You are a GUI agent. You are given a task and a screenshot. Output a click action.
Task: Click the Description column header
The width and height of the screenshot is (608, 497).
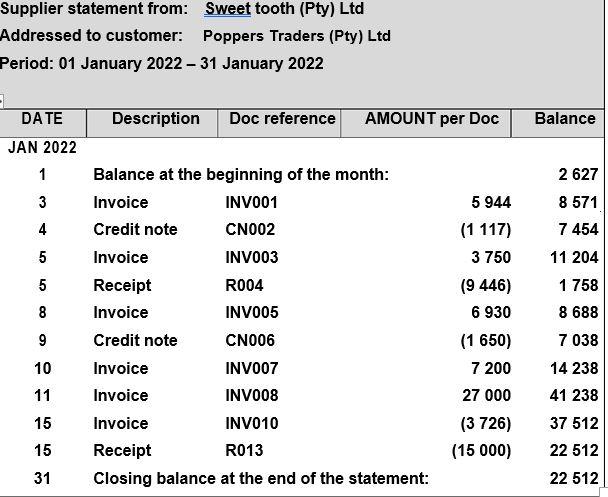[156, 119]
